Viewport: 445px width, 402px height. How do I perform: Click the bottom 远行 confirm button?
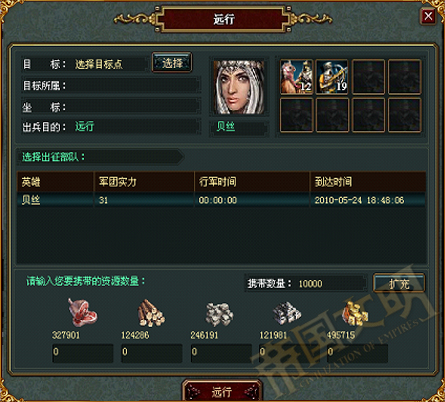click(x=222, y=391)
